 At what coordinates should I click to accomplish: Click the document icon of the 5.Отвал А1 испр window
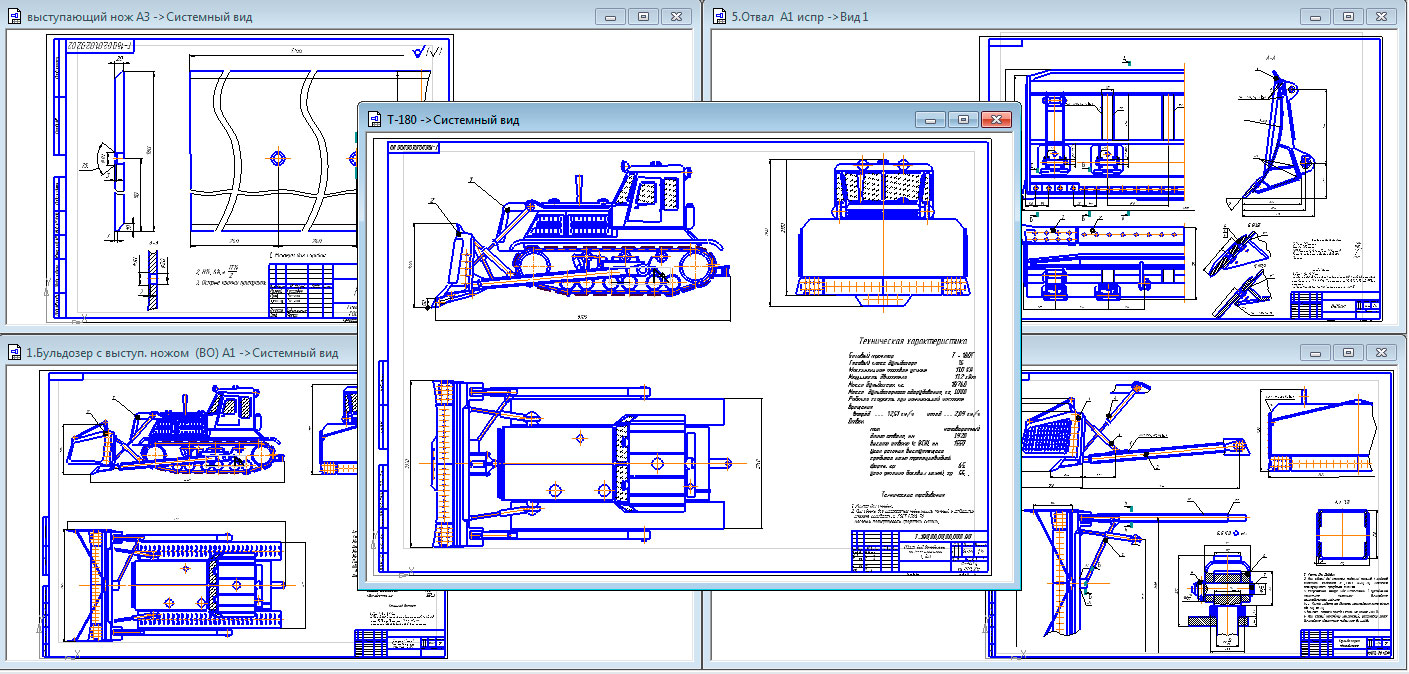coord(719,17)
